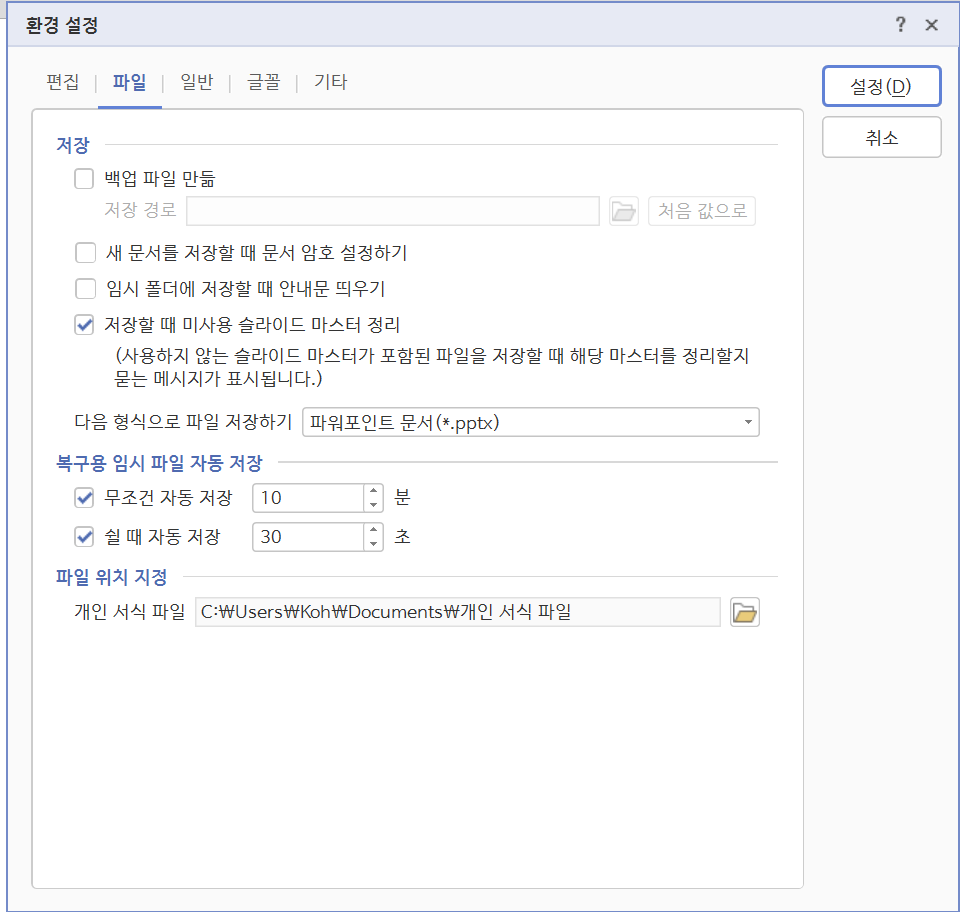
Task: Open the help question mark icon
Action: point(900,24)
